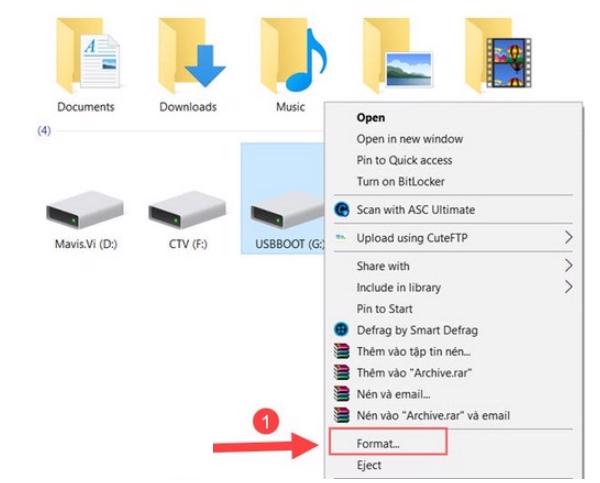Click the Downloads folder label
The image size is (600, 483).
click(188, 107)
